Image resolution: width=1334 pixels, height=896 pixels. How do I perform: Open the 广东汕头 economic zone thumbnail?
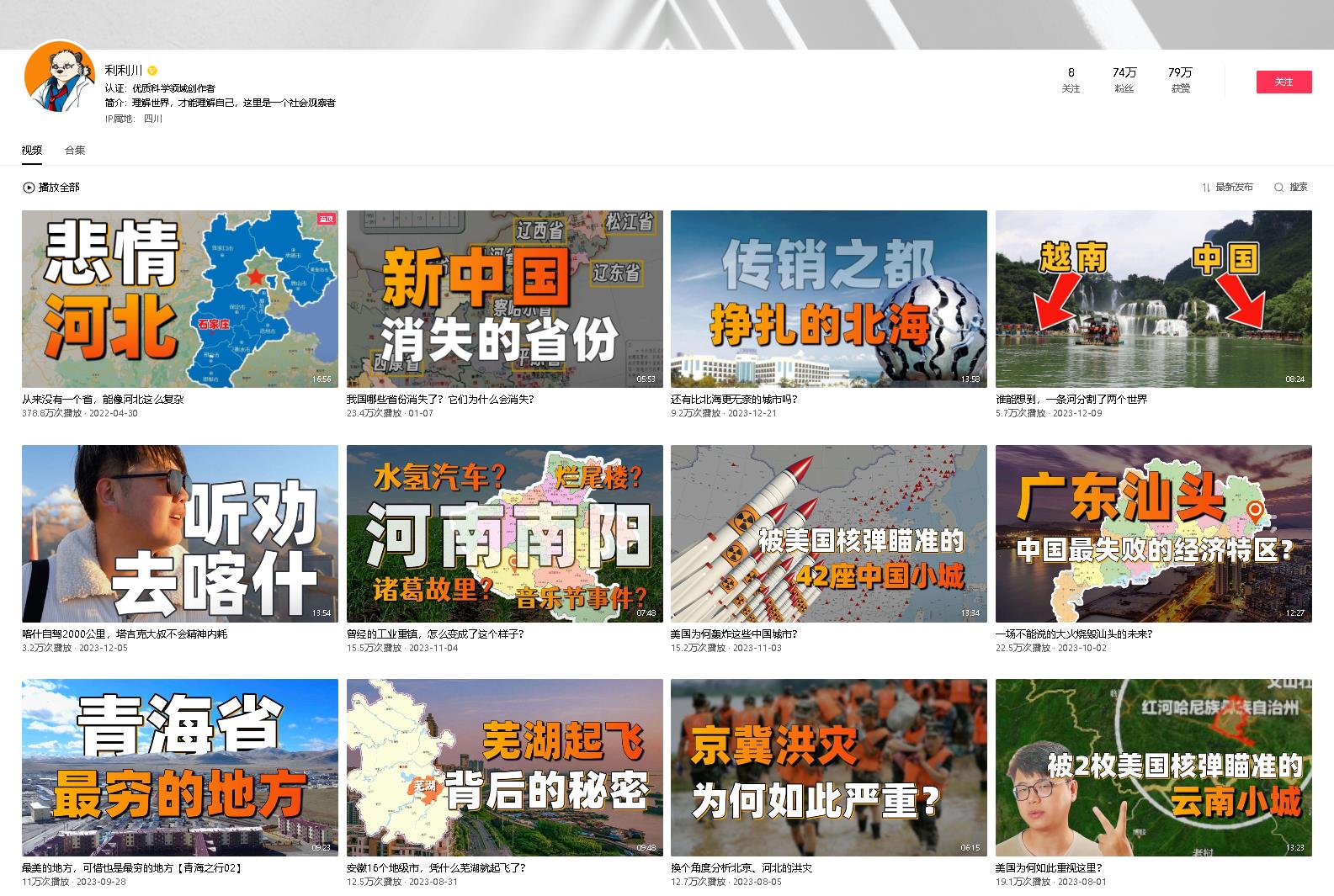(1153, 533)
